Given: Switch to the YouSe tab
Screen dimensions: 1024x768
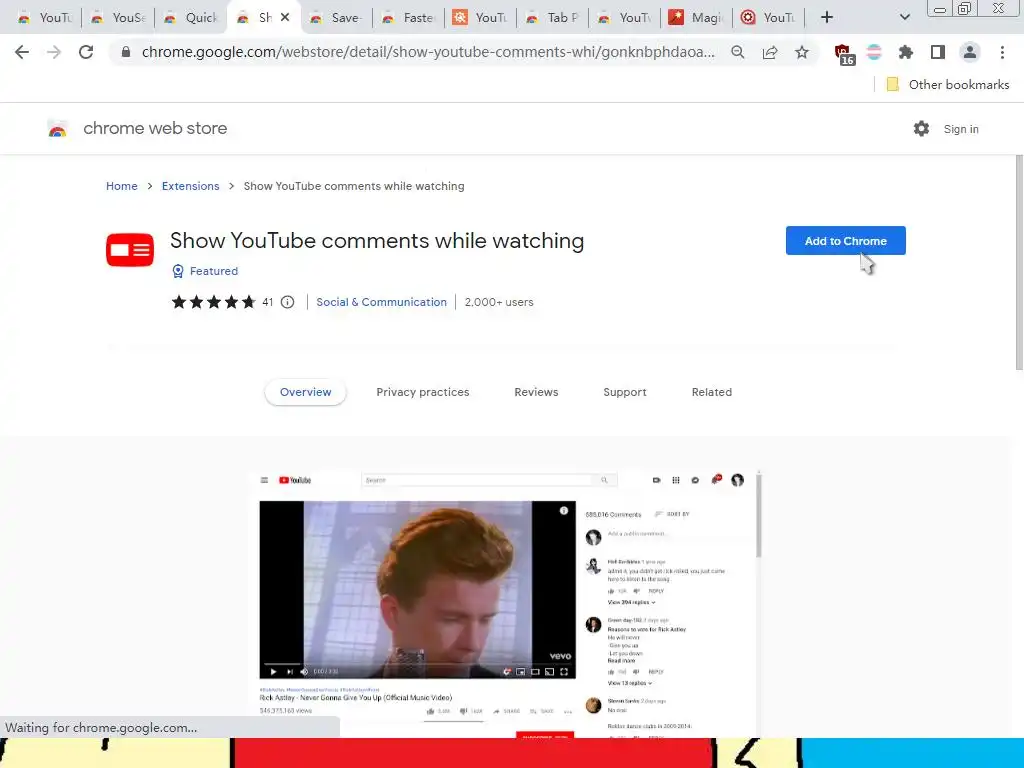Looking at the screenshot, I should click(119, 18).
